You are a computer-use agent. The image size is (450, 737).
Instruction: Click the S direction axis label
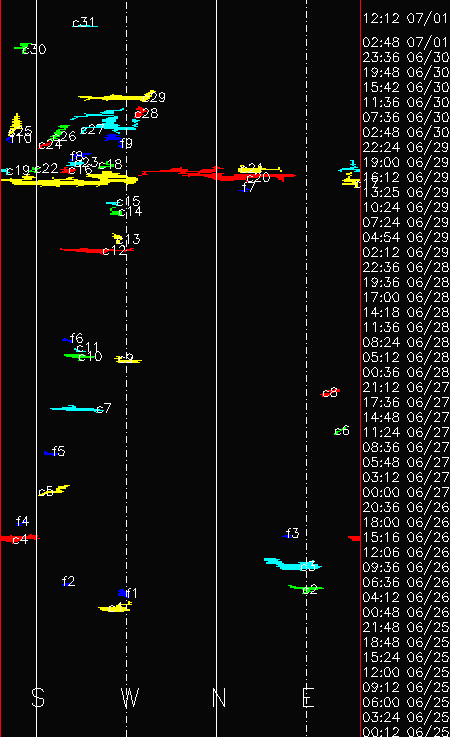click(38, 698)
